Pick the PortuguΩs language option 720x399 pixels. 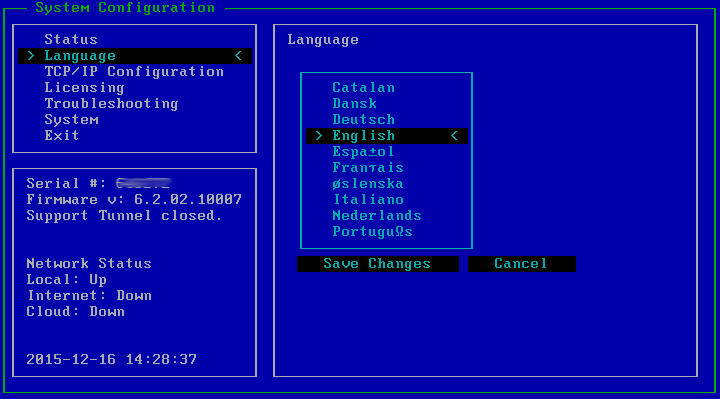pos(372,232)
